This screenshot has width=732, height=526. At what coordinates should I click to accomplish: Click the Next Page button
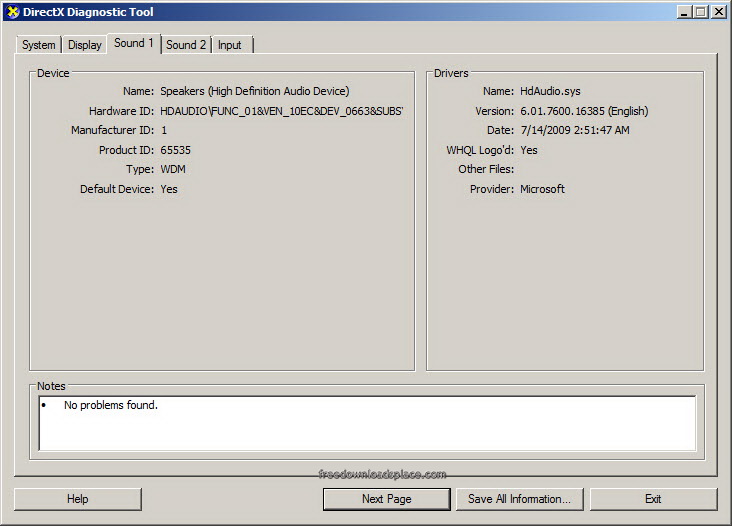click(386, 499)
